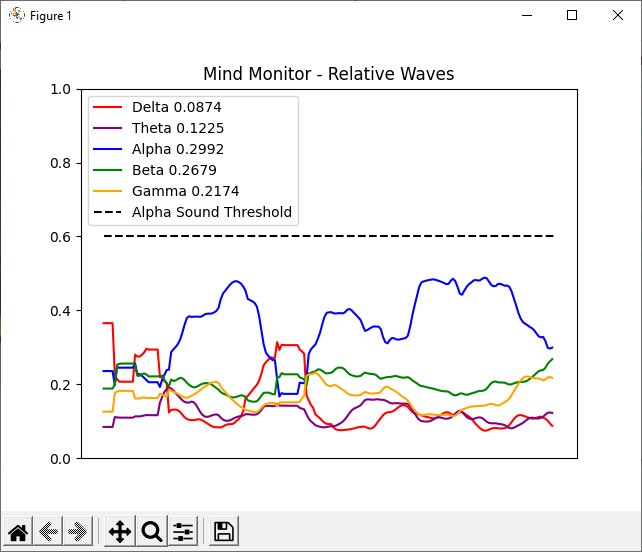Image resolution: width=642 pixels, height=552 pixels.
Task: Click the blue Alpha legend line
Action: click(108, 149)
